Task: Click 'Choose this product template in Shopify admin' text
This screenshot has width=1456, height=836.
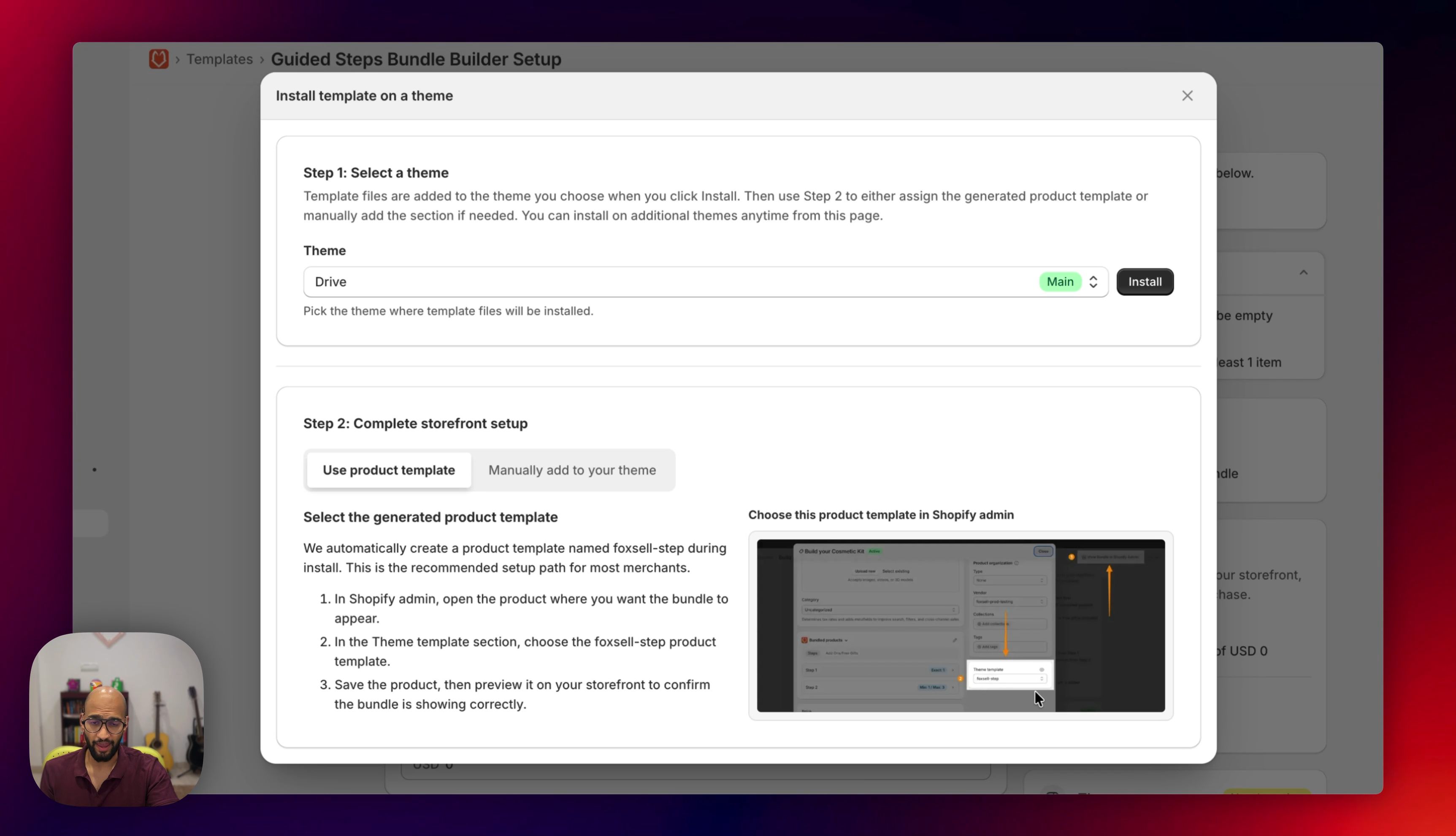Action: pos(880,515)
